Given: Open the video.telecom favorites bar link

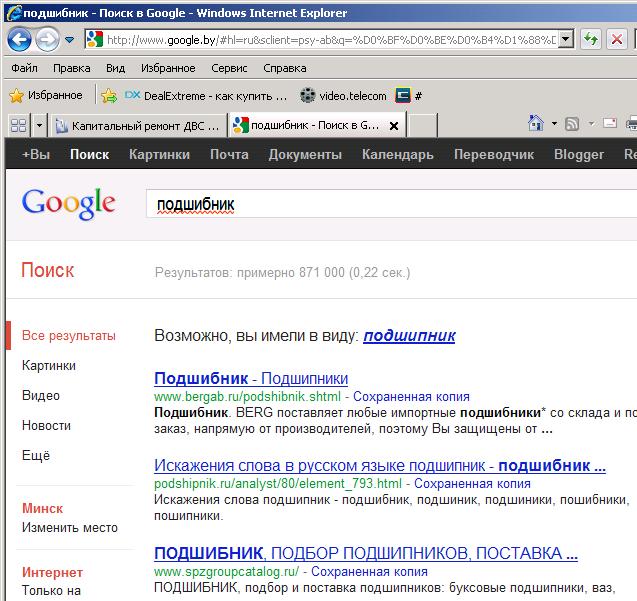Looking at the screenshot, I should [343, 96].
